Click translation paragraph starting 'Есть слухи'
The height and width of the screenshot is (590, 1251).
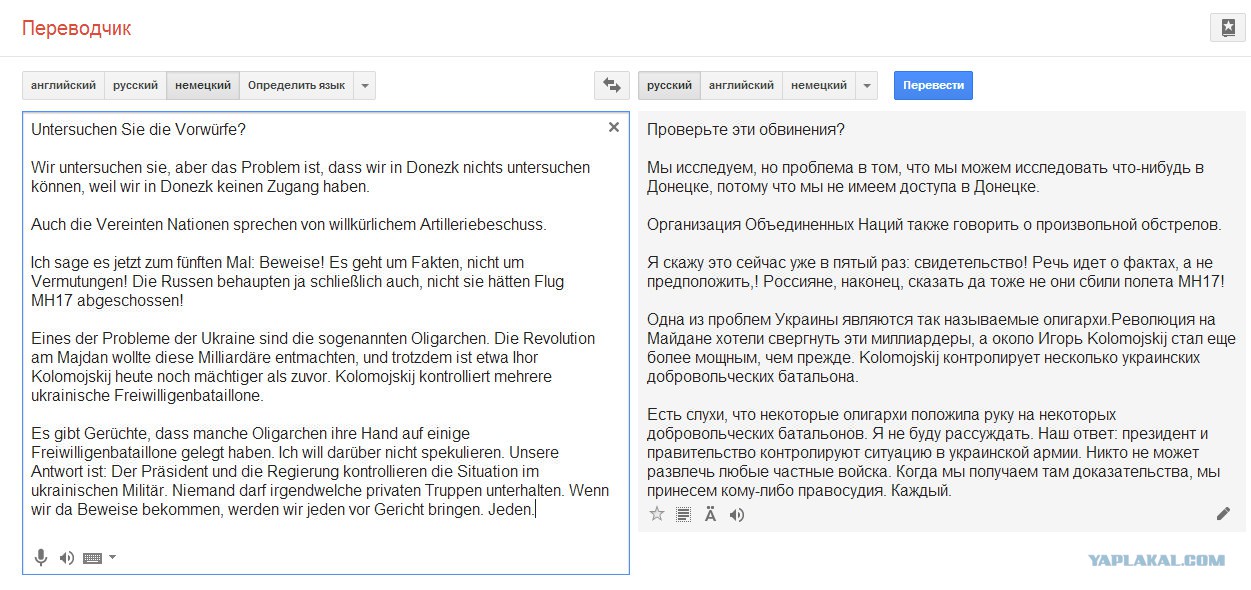point(934,452)
